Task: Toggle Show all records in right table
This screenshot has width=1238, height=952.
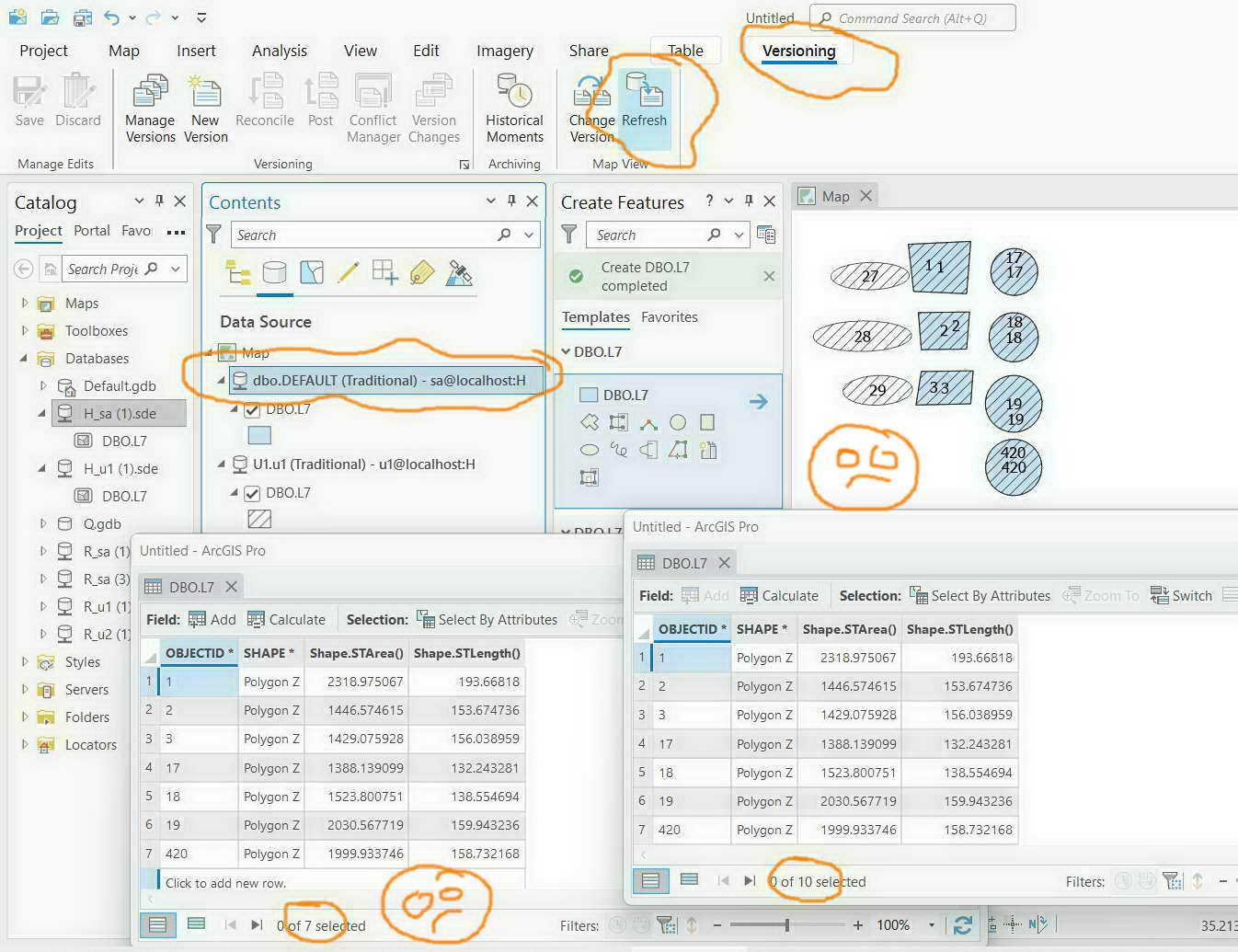Action: [x=650, y=880]
